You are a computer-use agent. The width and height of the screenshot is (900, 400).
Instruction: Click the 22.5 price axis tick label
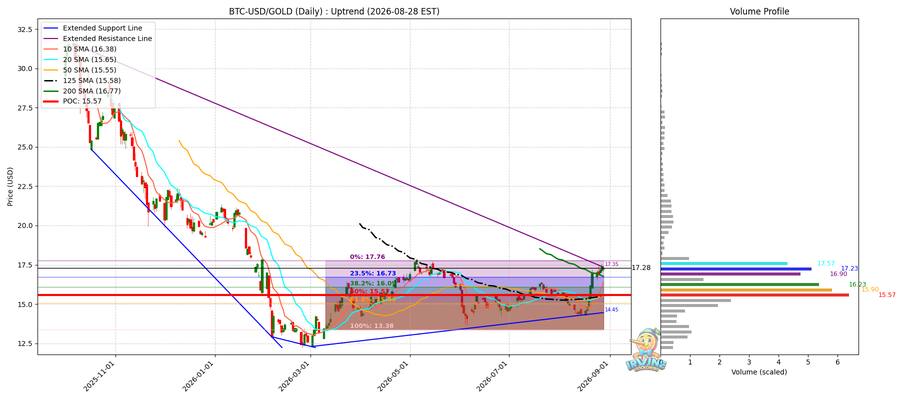coord(26,187)
